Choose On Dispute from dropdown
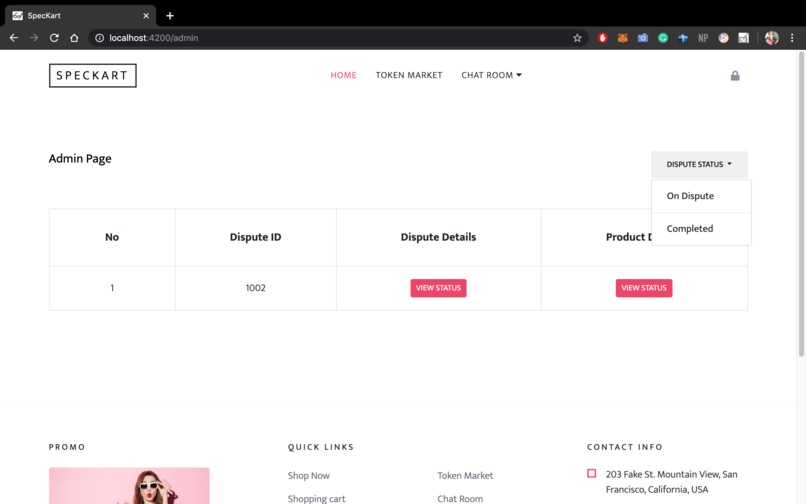The width and height of the screenshot is (806, 504). pyautogui.click(x=701, y=196)
